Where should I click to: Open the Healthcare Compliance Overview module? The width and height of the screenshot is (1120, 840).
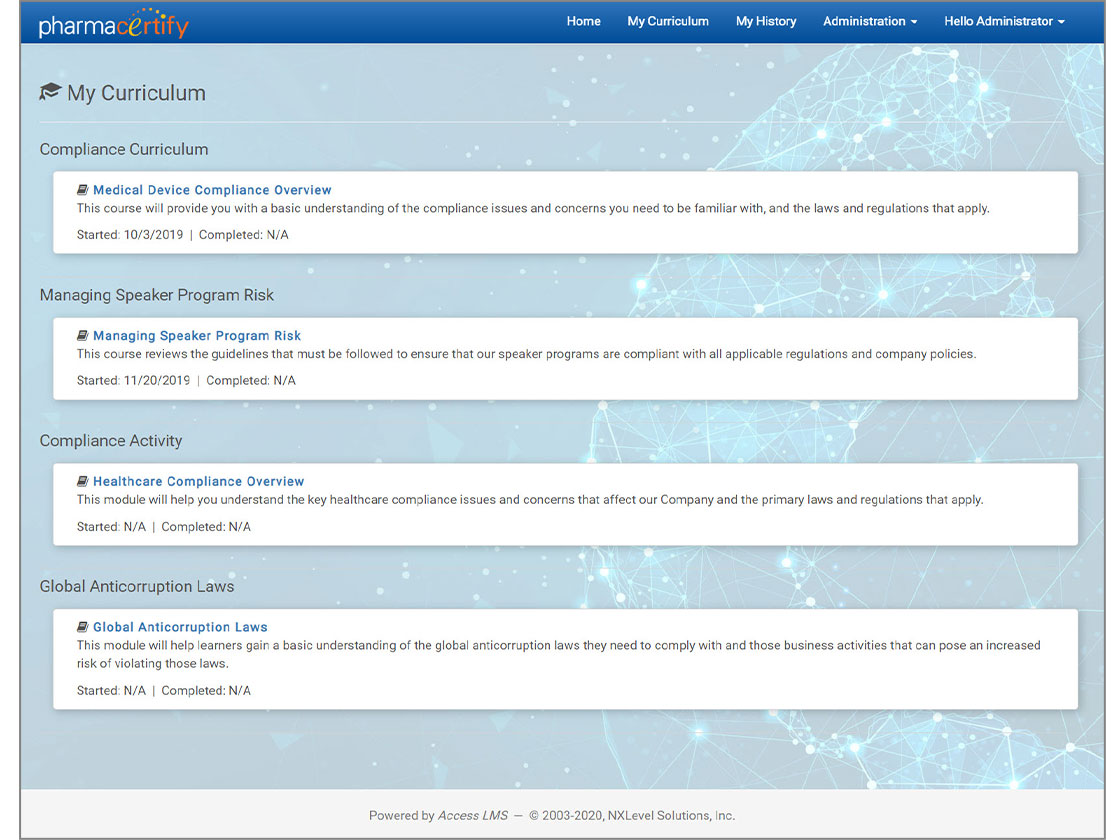point(198,481)
